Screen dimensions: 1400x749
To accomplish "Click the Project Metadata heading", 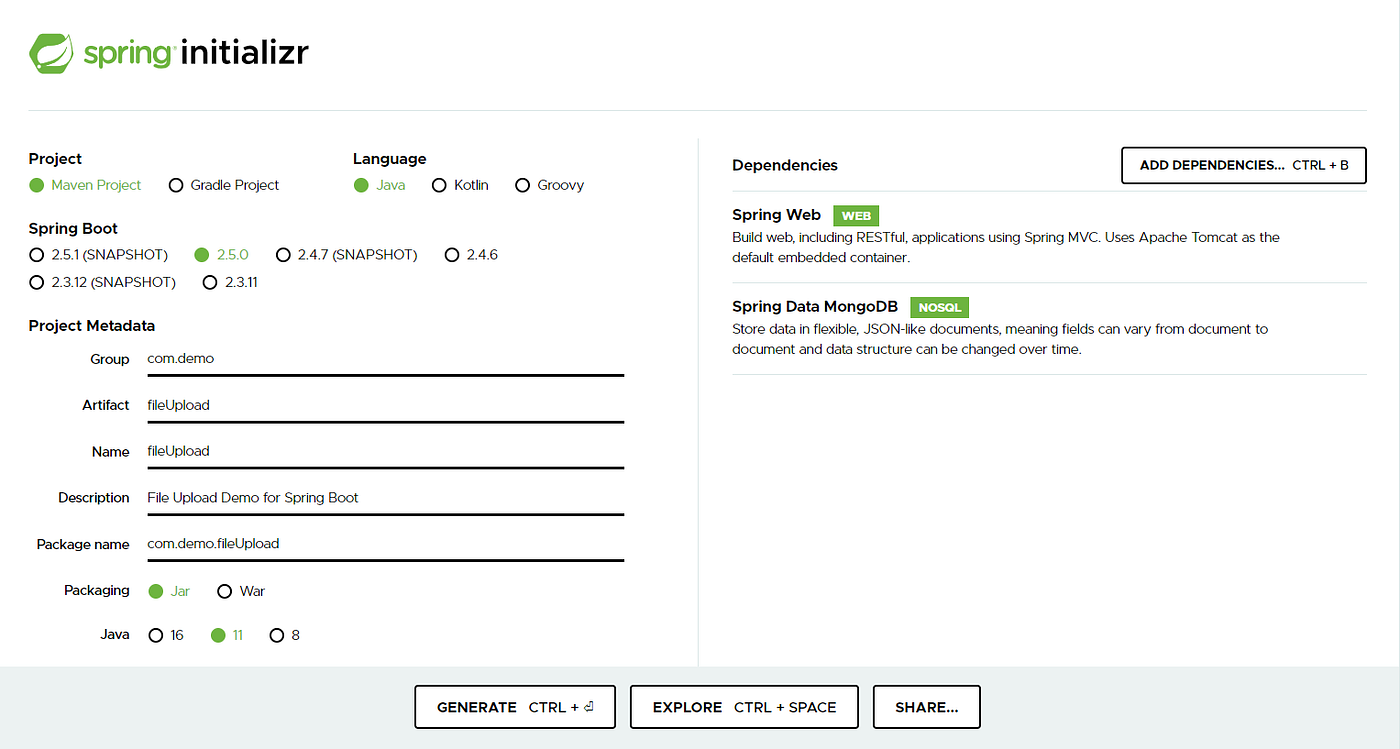I will pos(92,326).
